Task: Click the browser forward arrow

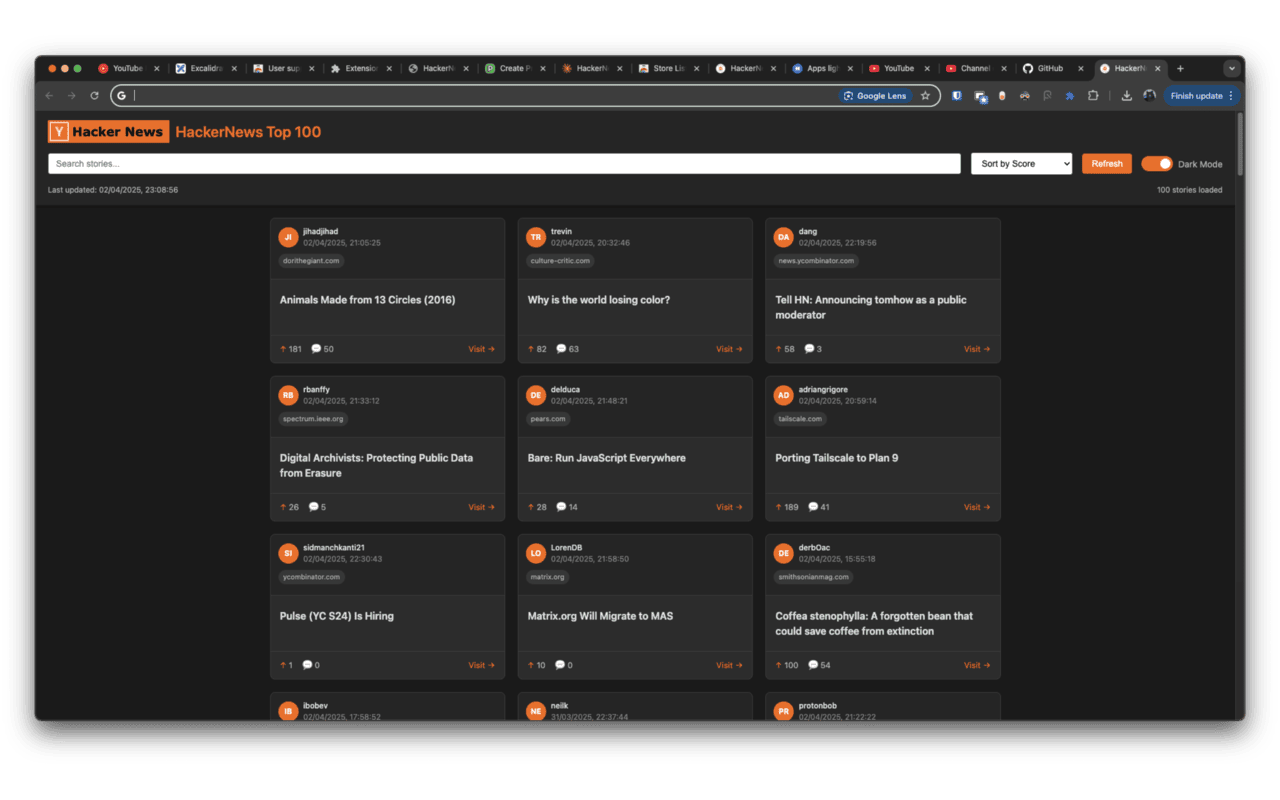Action: (71, 96)
